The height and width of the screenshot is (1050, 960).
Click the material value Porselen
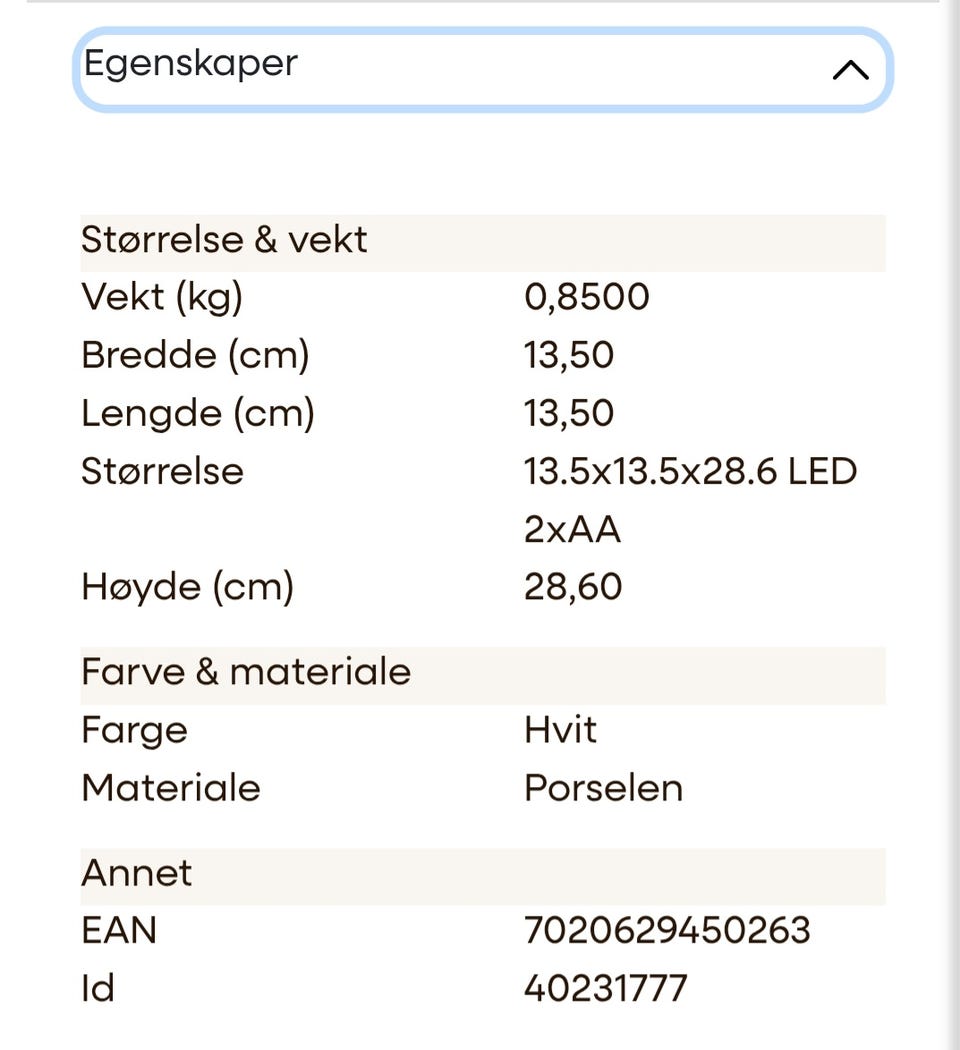pyautogui.click(x=603, y=788)
